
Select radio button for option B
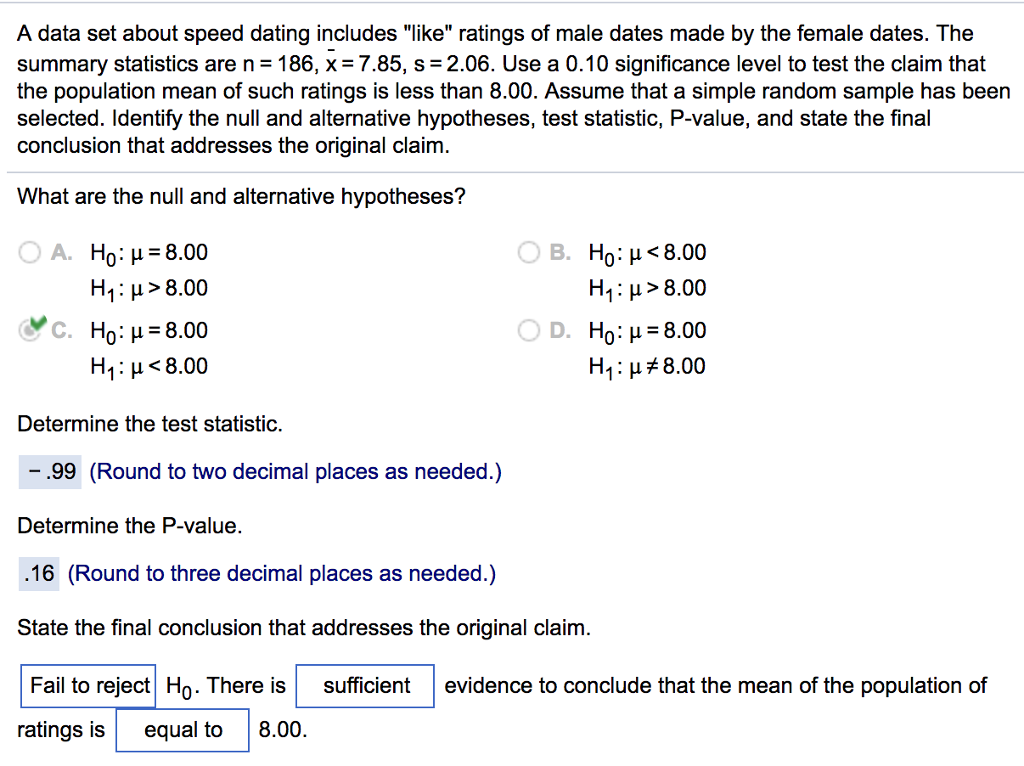(x=528, y=252)
